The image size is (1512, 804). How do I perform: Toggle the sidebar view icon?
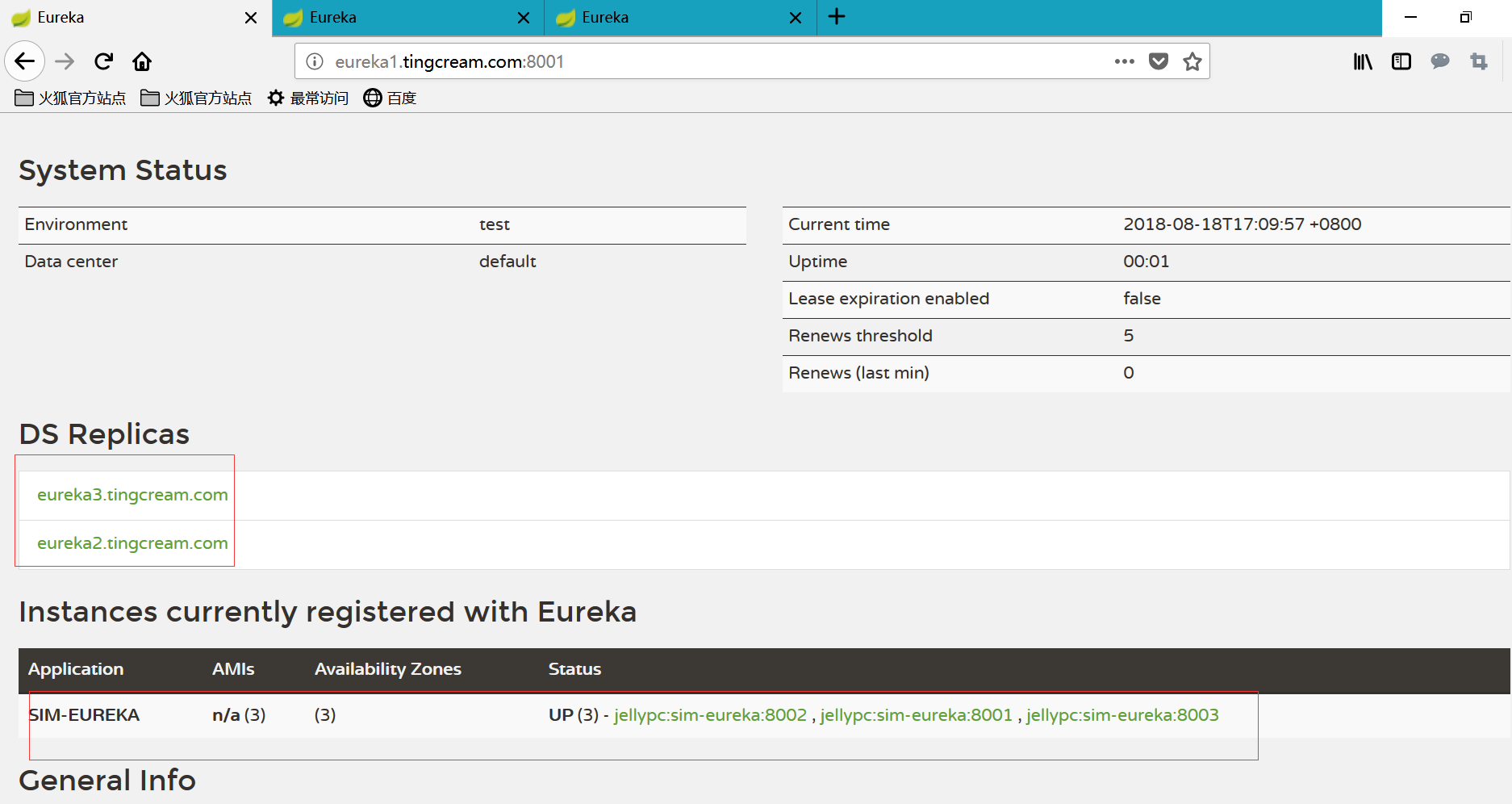click(1401, 61)
